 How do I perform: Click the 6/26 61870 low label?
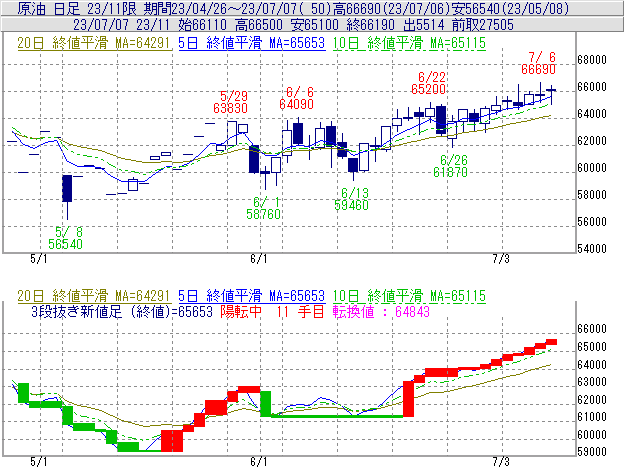coord(450,166)
